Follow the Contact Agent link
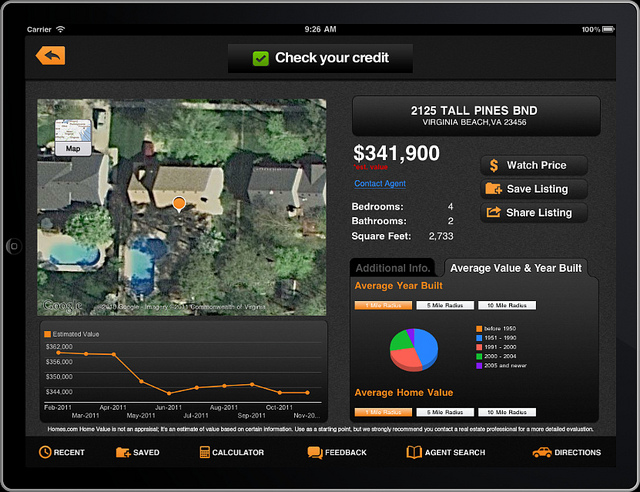This screenshot has width=640, height=492. (380, 184)
